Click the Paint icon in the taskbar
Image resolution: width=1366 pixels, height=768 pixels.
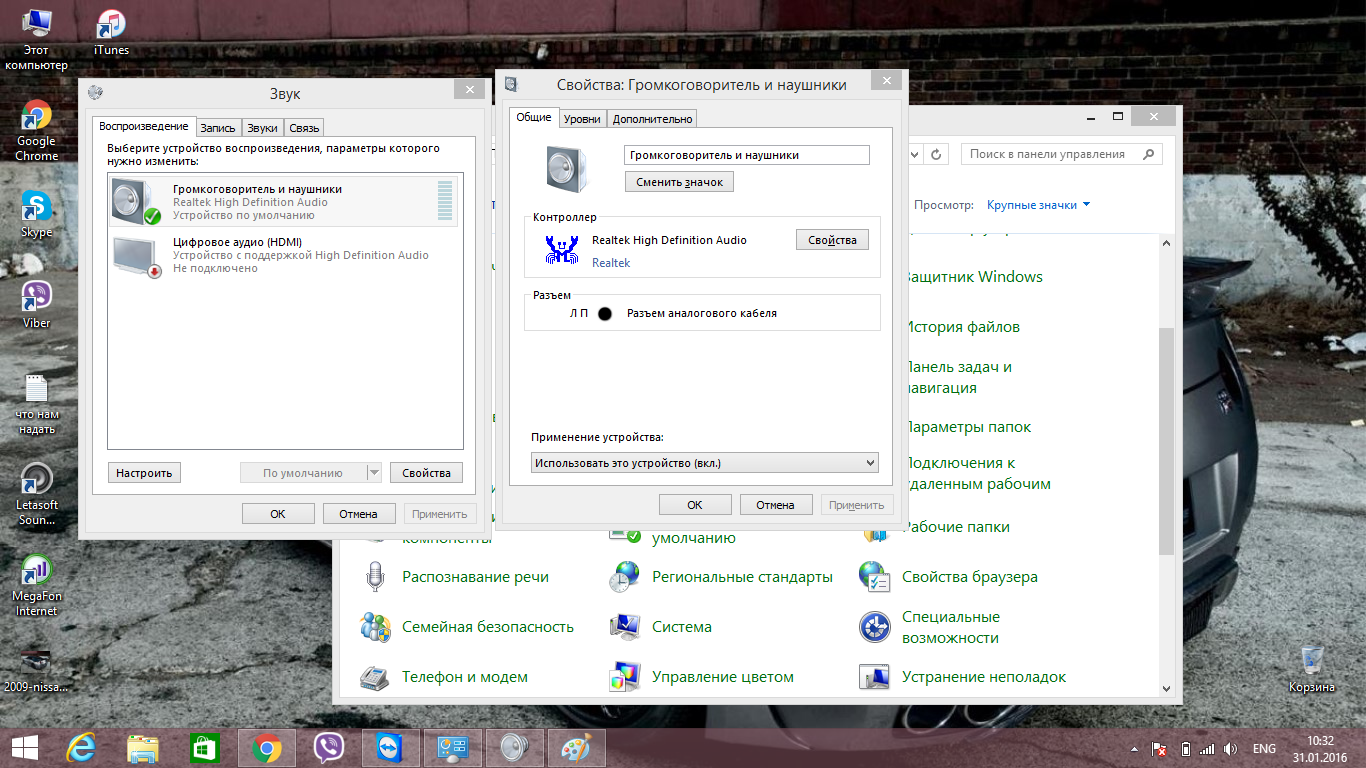point(575,748)
